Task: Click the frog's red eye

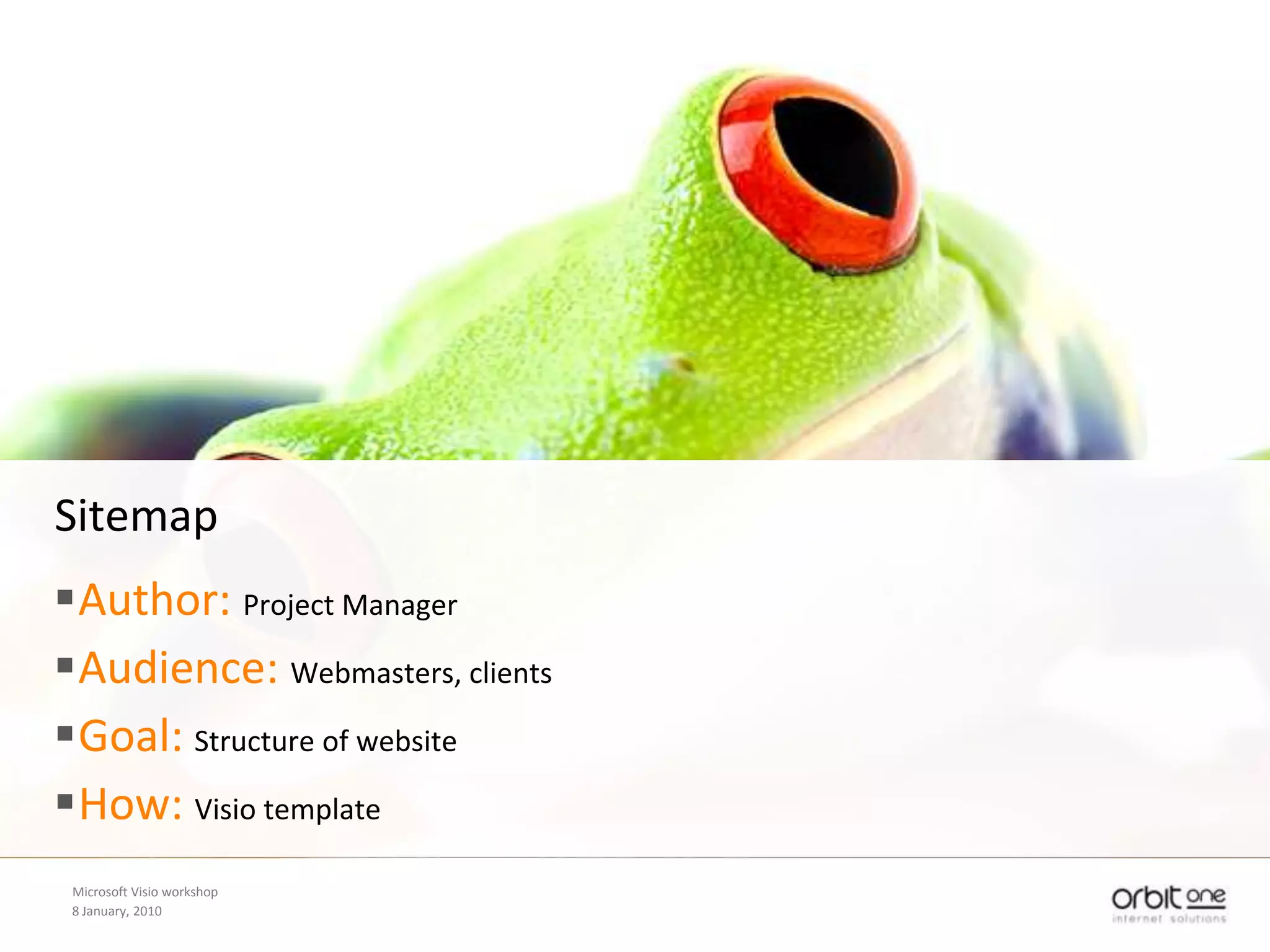Action: 819,175
